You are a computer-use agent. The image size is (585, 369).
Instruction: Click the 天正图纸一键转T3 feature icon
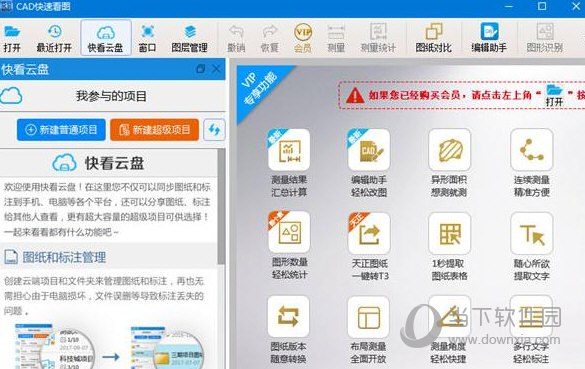[x=369, y=233]
